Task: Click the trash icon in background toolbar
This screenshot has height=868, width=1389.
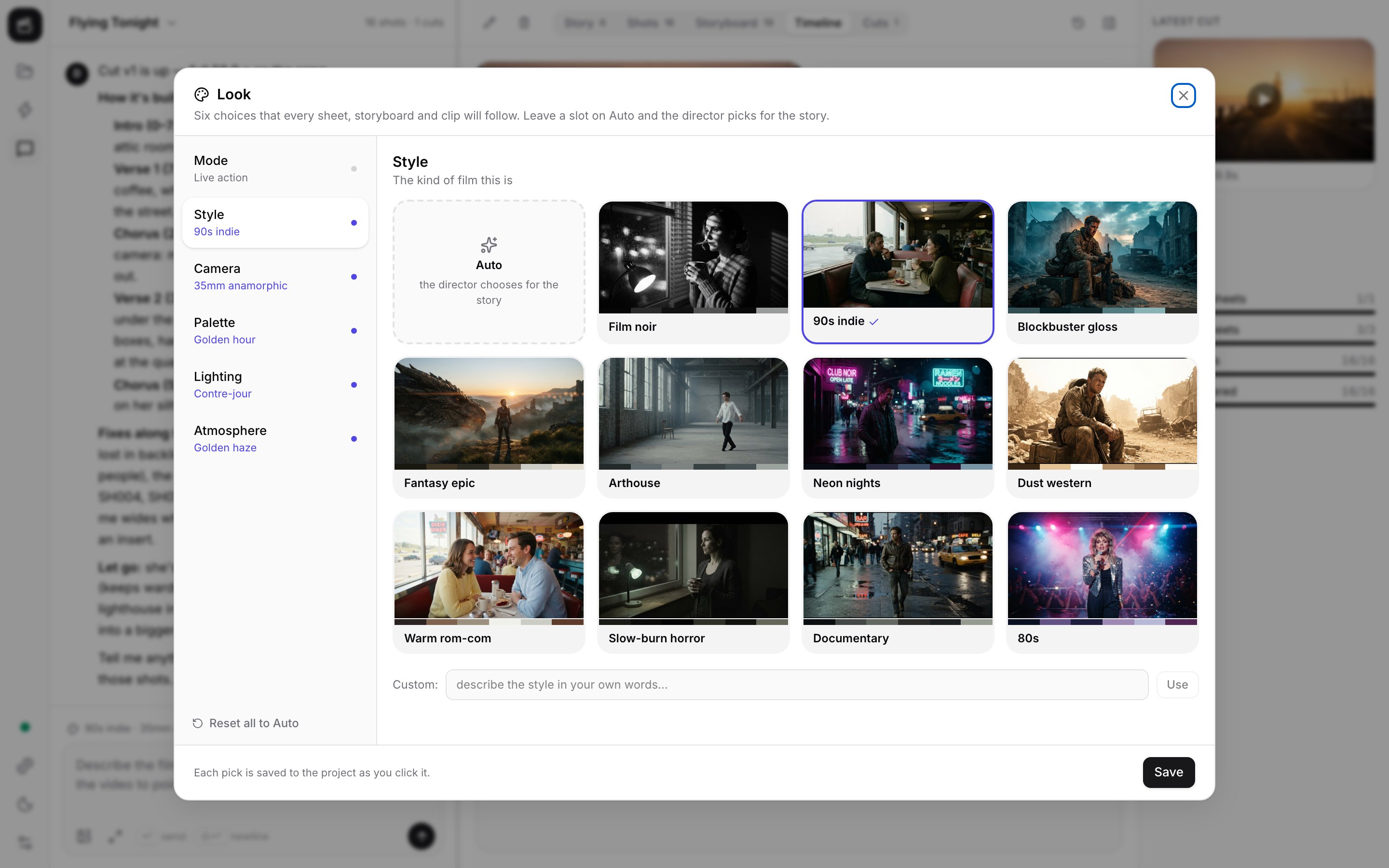Action: tap(524, 23)
